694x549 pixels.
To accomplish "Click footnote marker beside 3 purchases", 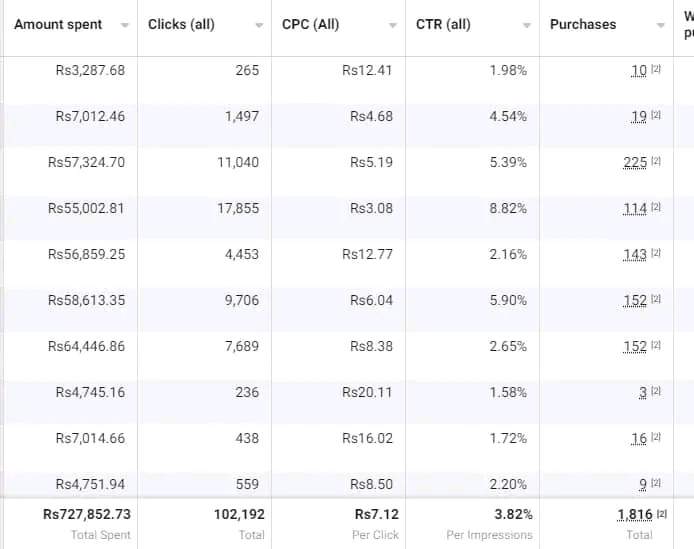I will point(656,392).
